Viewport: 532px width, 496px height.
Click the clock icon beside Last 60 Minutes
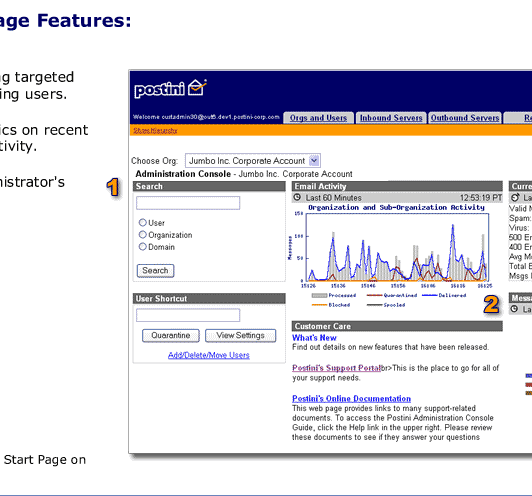pos(297,197)
